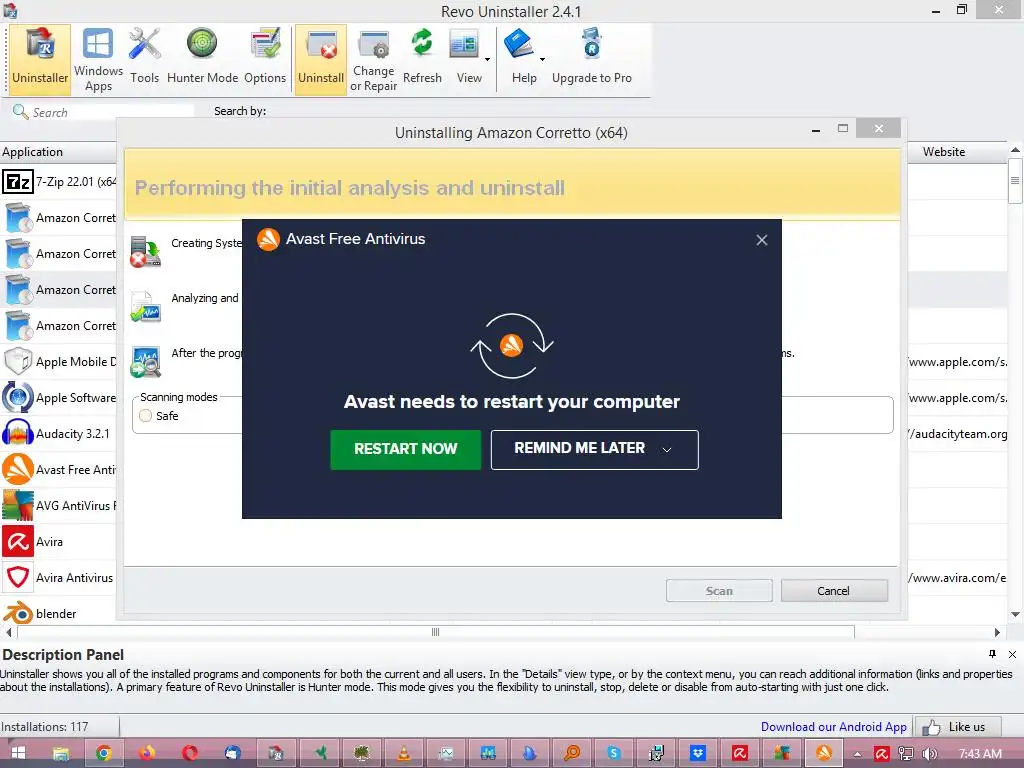The image size is (1024, 768).
Task: Select the 7-Zip 22.01 entry
Action: click(58, 182)
